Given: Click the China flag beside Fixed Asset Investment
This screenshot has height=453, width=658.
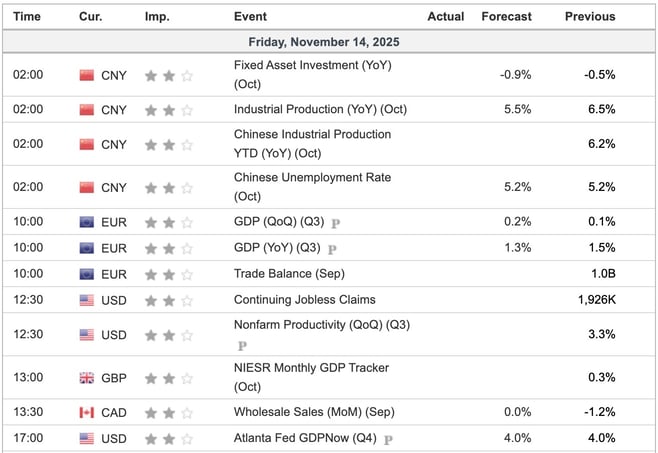Looking at the screenshot, I should tap(86, 75).
